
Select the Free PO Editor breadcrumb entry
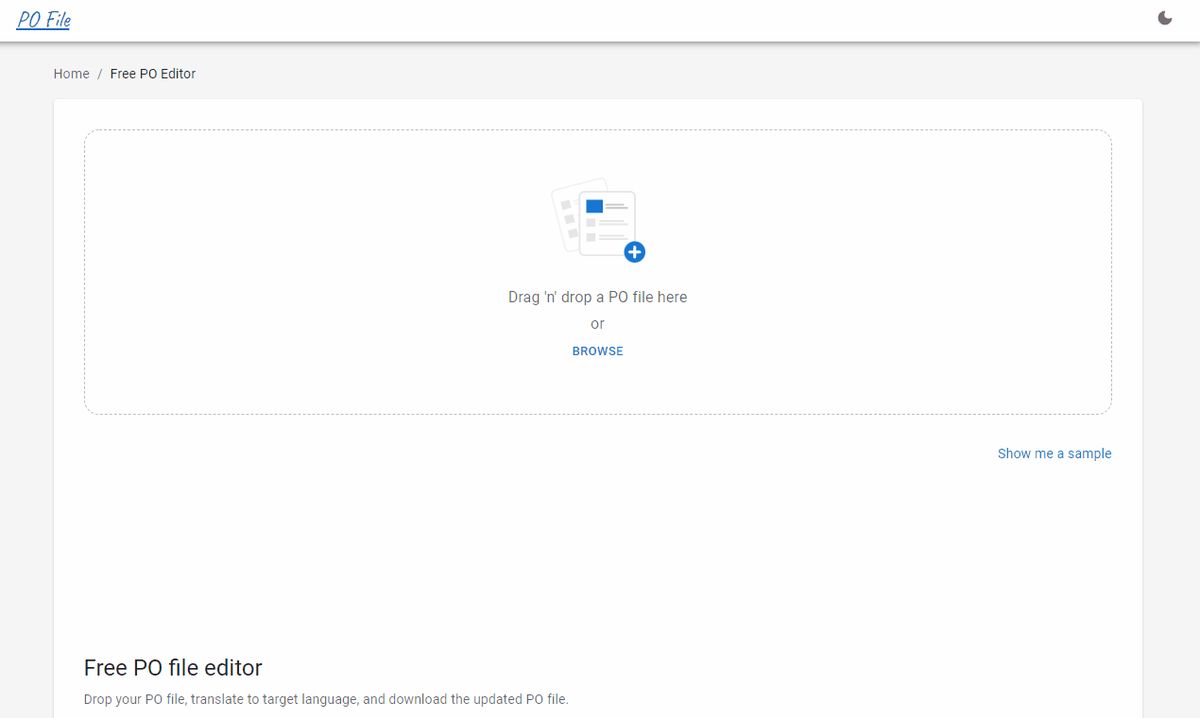[152, 73]
